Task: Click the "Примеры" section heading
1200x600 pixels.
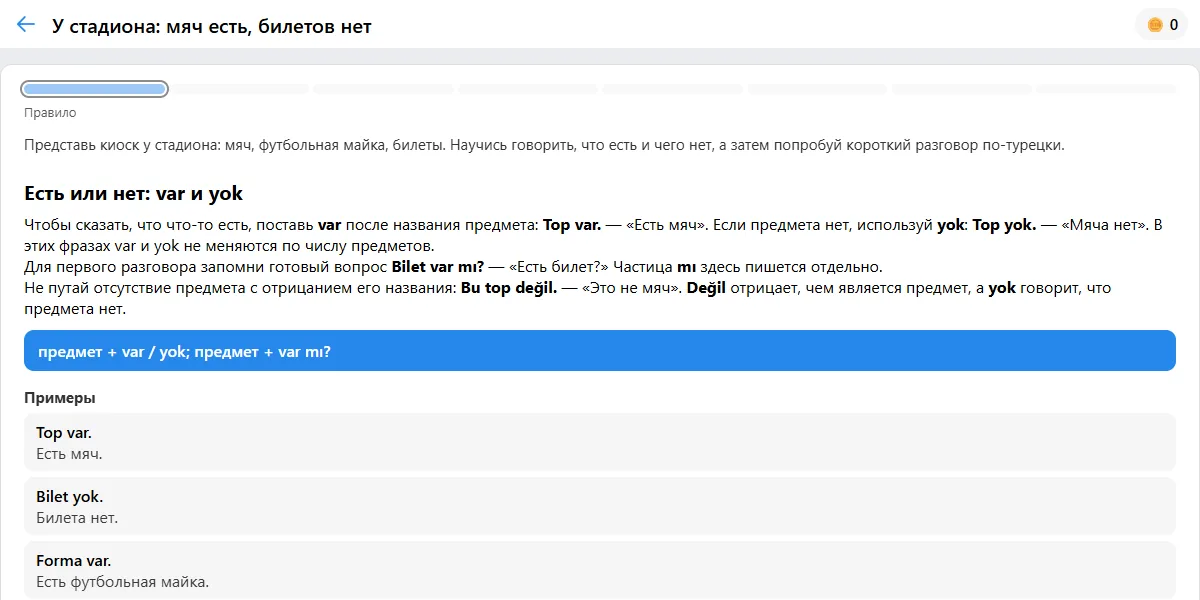Action: pyautogui.click(x=60, y=398)
